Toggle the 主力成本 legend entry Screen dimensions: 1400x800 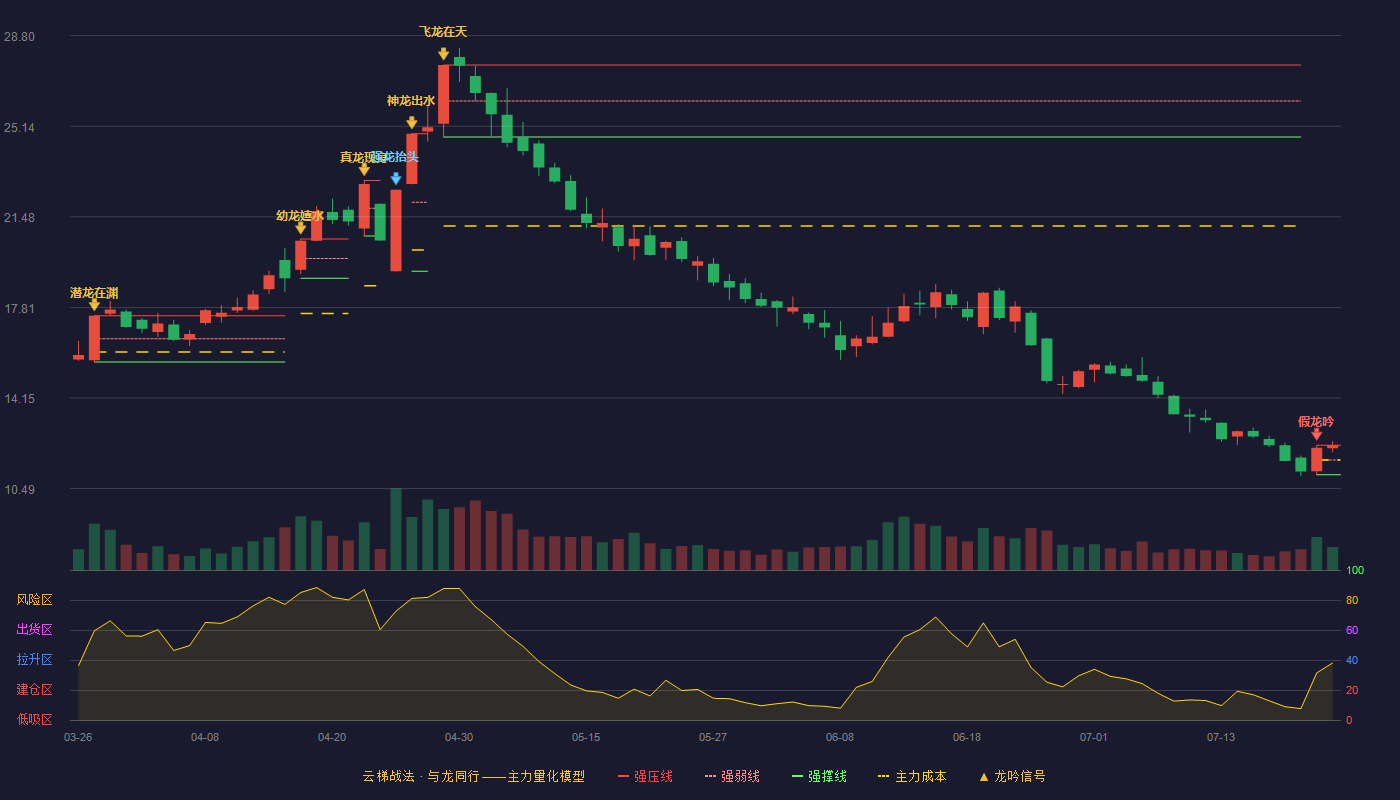click(912, 776)
